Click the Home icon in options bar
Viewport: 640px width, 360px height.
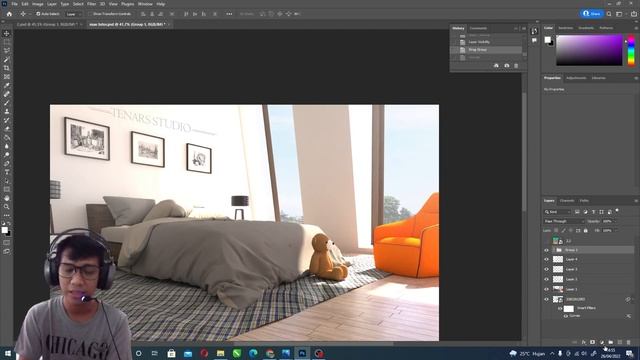click(x=9, y=14)
